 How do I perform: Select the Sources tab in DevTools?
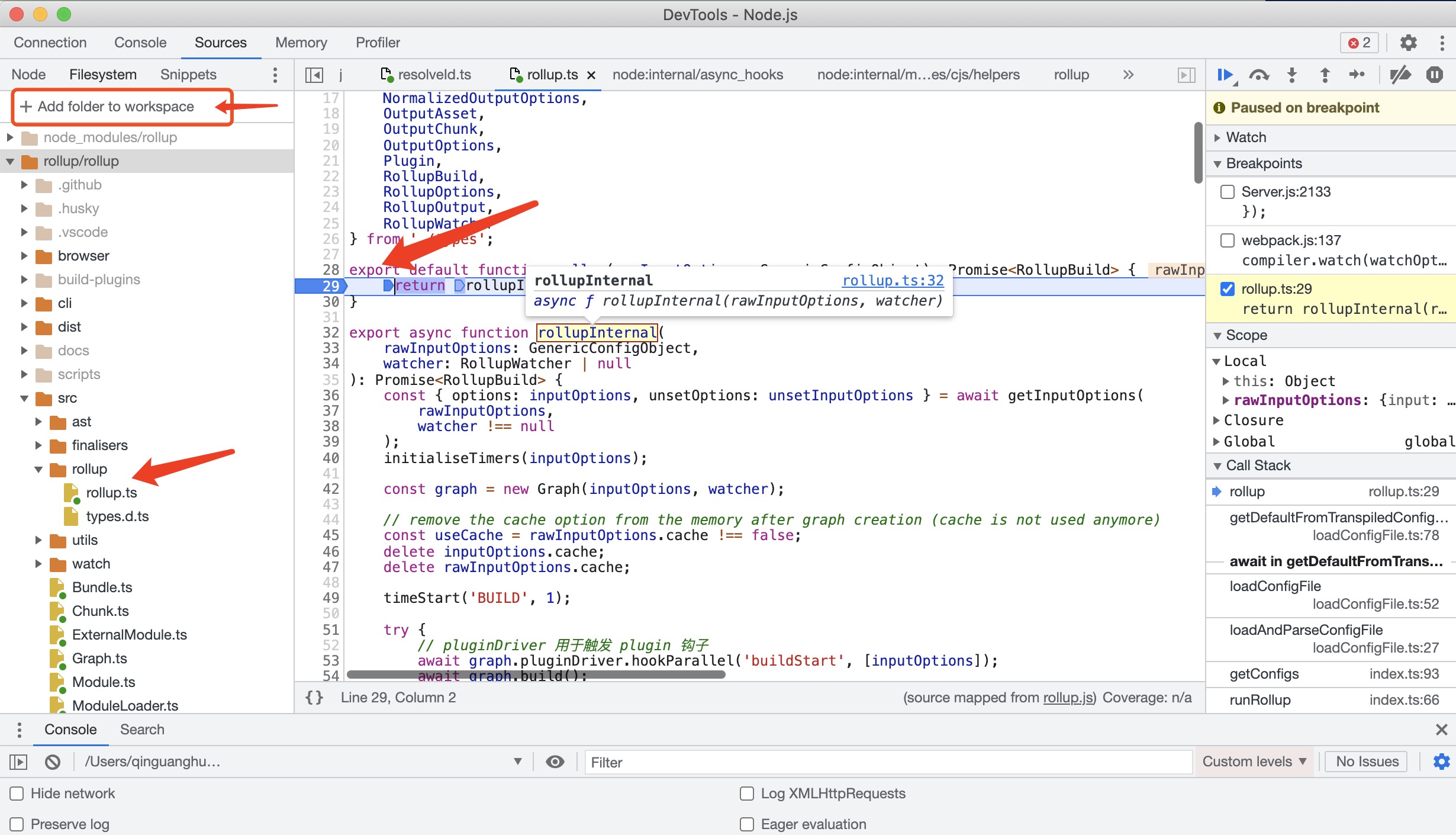click(219, 42)
